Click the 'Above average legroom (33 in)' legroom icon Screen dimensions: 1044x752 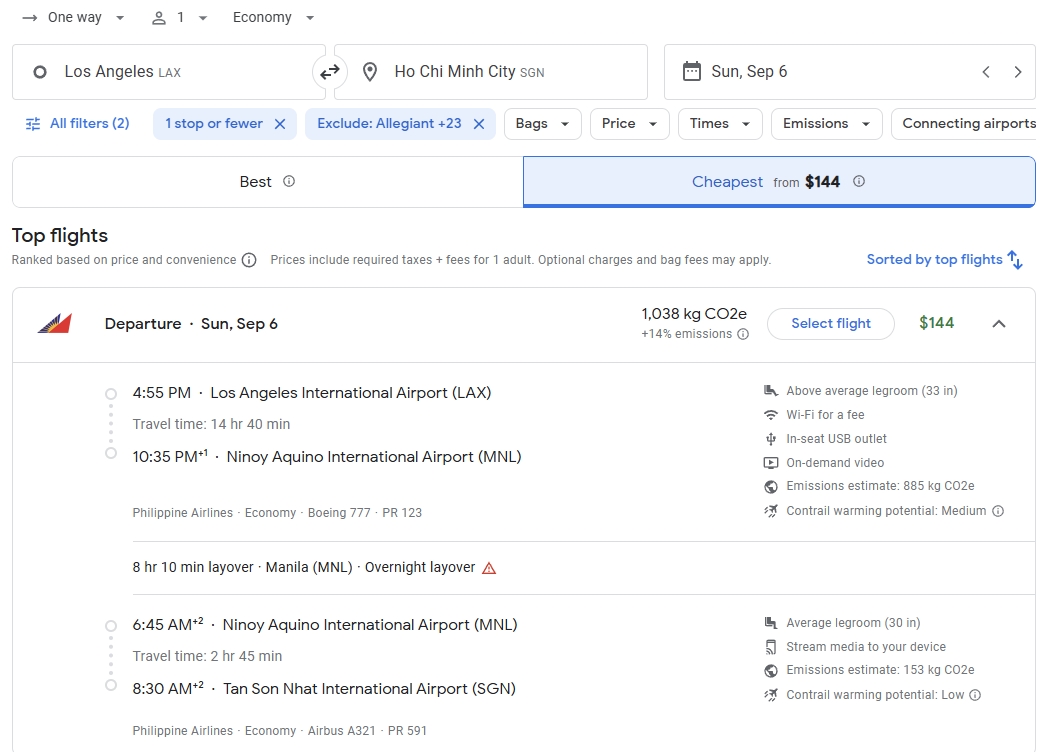point(770,391)
